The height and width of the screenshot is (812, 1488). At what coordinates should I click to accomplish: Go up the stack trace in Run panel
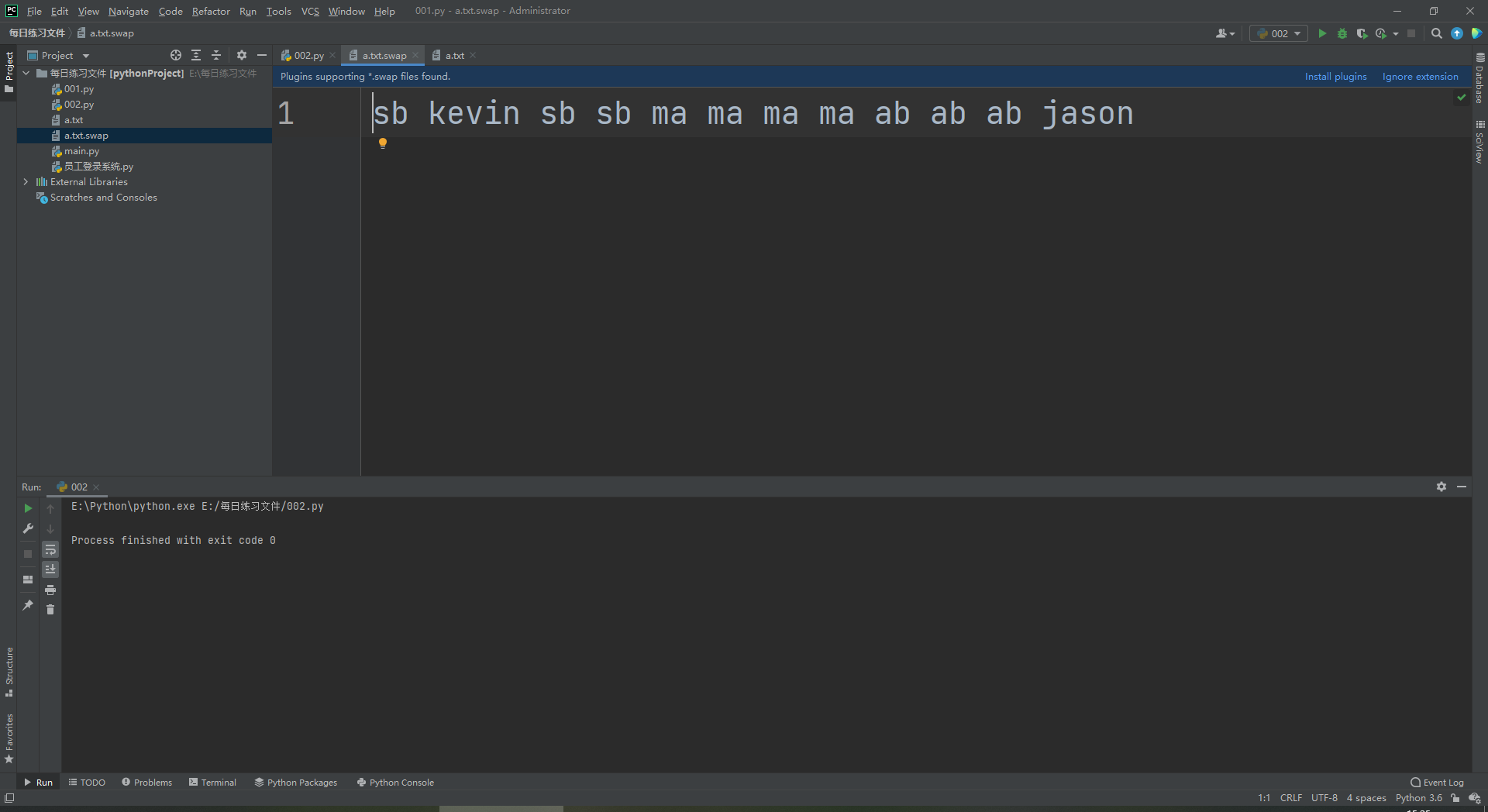[50, 508]
